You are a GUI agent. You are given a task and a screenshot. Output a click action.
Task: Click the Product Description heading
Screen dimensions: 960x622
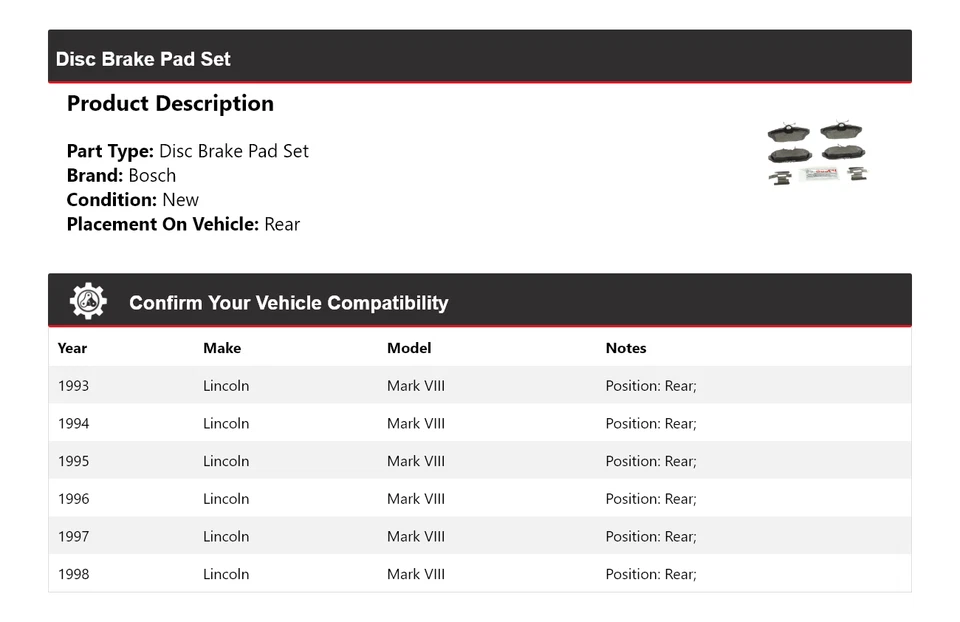pyautogui.click(x=170, y=104)
